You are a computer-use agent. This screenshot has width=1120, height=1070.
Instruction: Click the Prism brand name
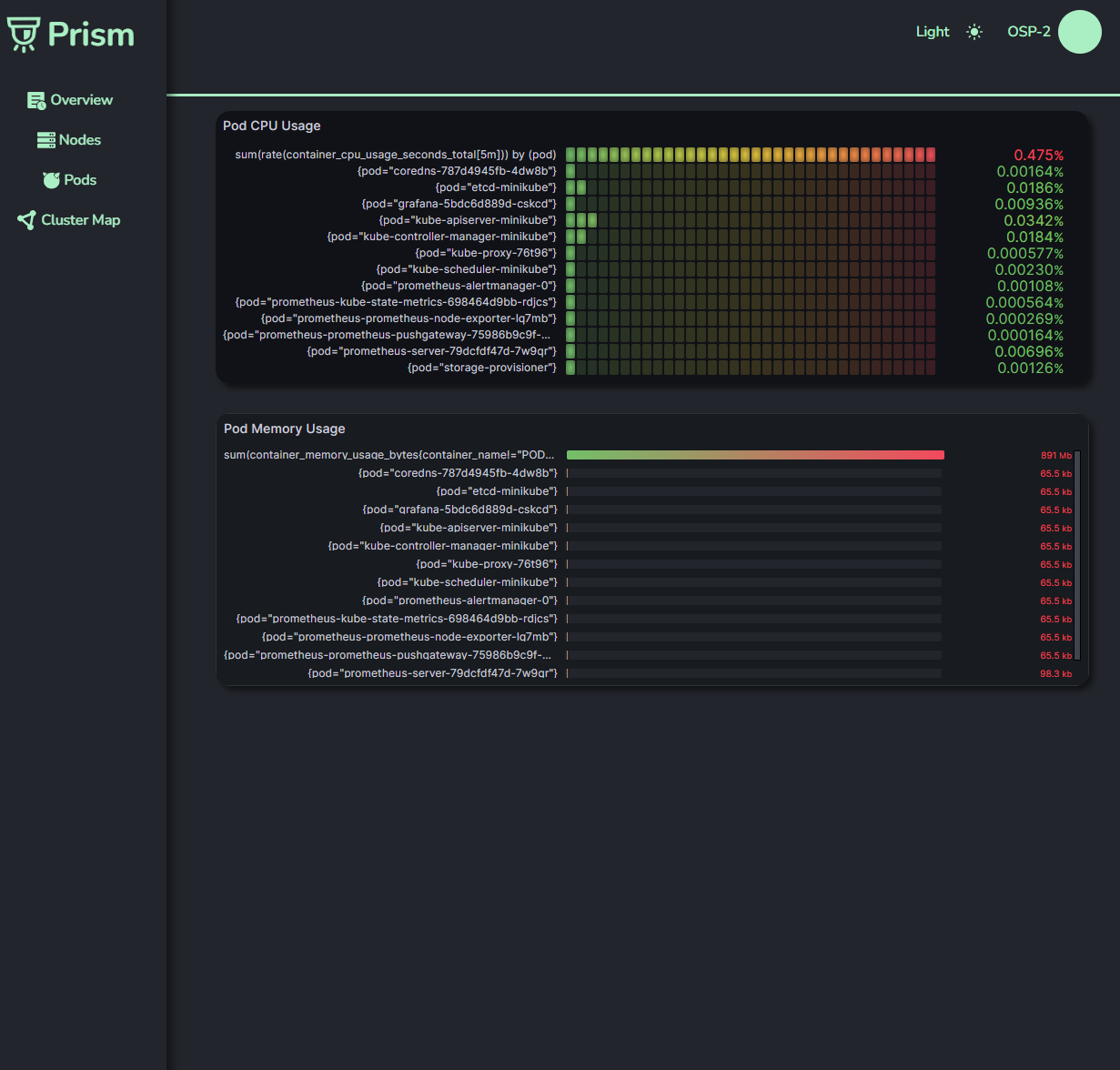click(x=91, y=35)
